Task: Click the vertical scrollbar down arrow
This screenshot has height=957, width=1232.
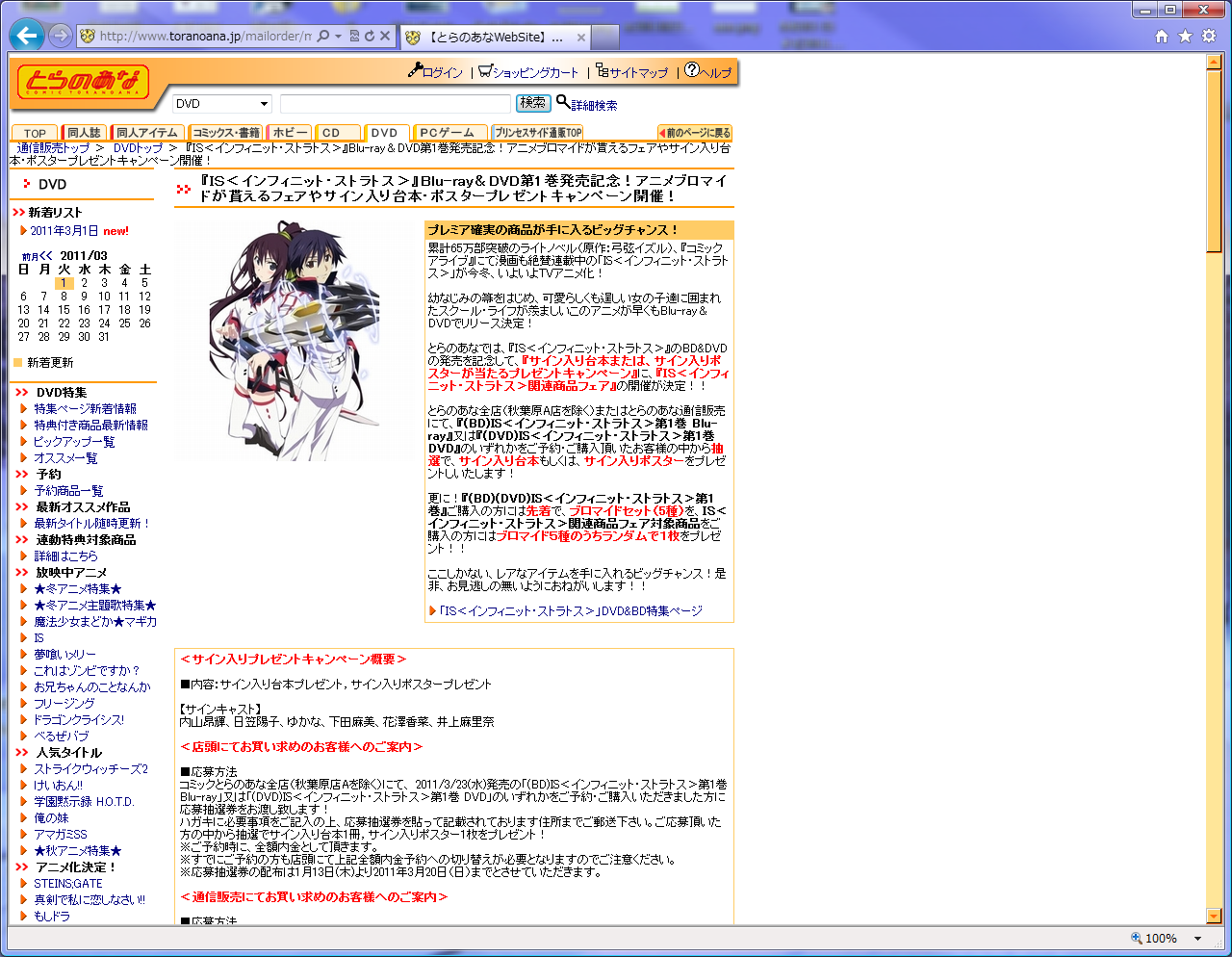Action: click(1214, 916)
